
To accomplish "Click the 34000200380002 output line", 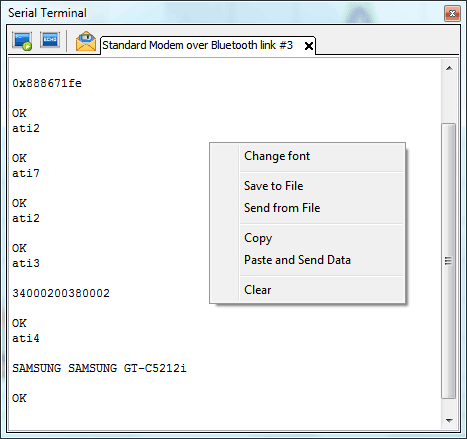I will pos(61,293).
